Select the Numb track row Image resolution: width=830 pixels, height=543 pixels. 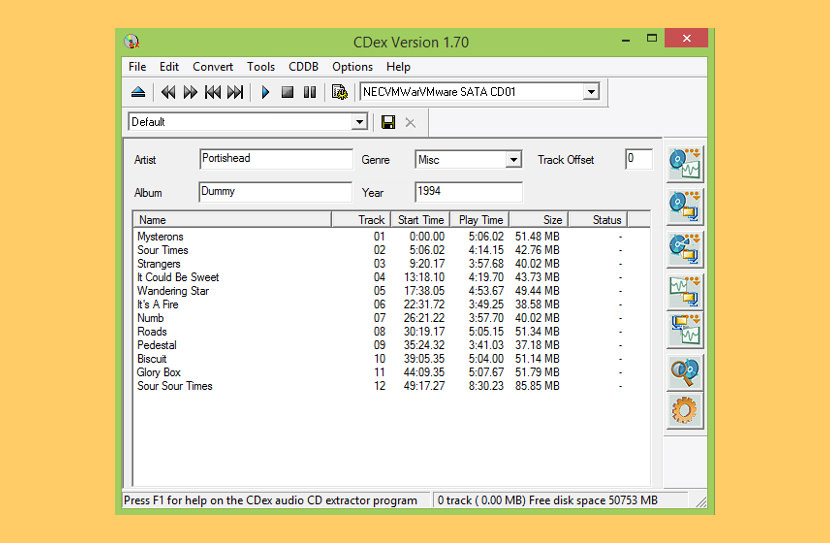click(x=391, y=318)
